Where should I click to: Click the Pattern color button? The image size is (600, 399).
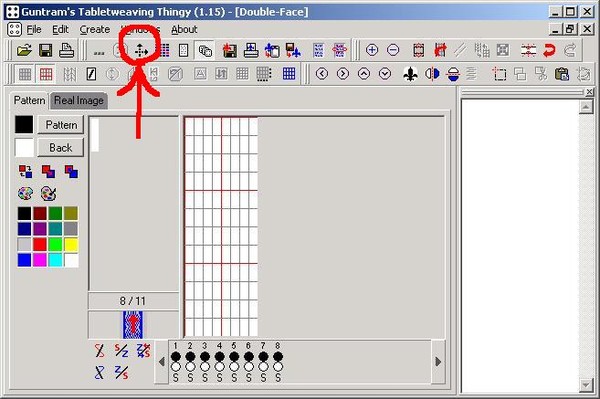point(61,125)
